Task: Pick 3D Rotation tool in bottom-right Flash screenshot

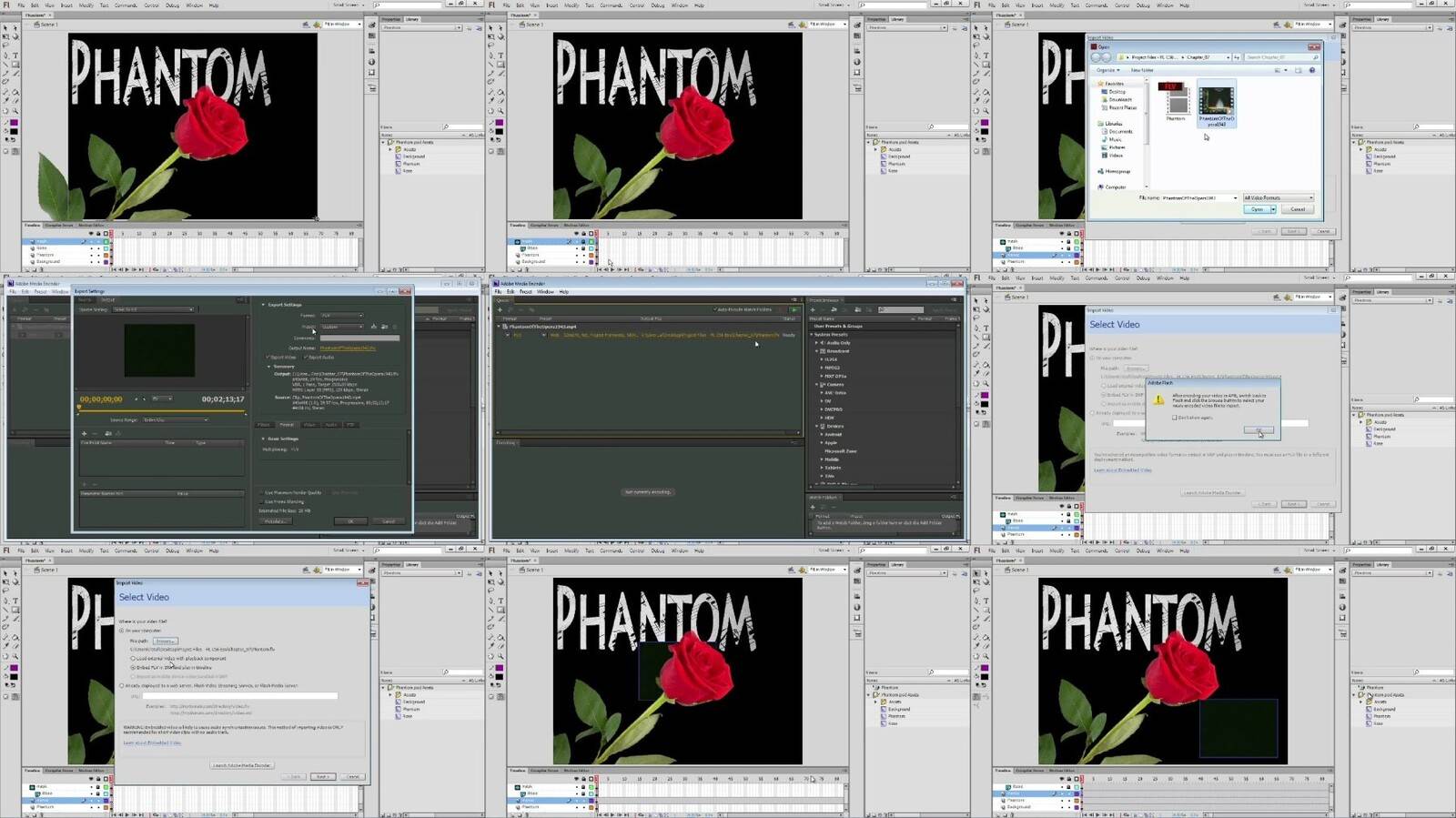Action: [985, 582]
